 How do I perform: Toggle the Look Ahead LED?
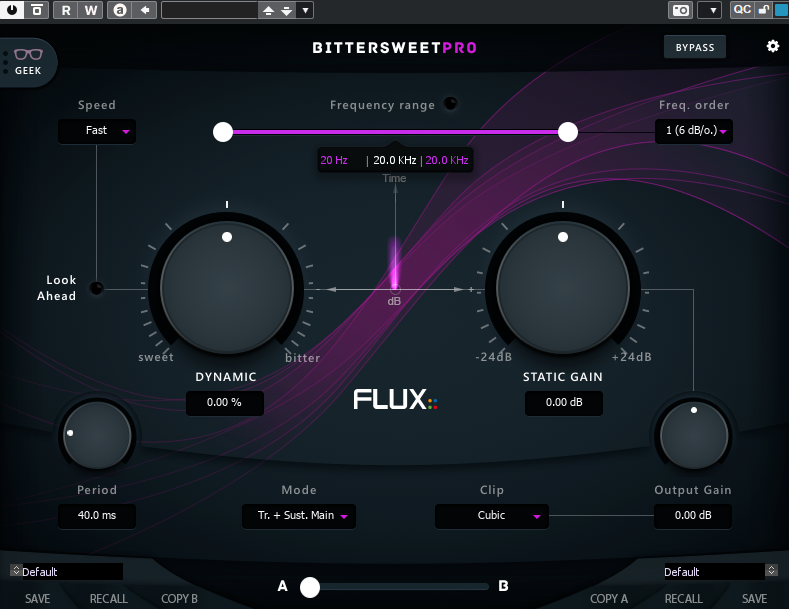point(96,288)
